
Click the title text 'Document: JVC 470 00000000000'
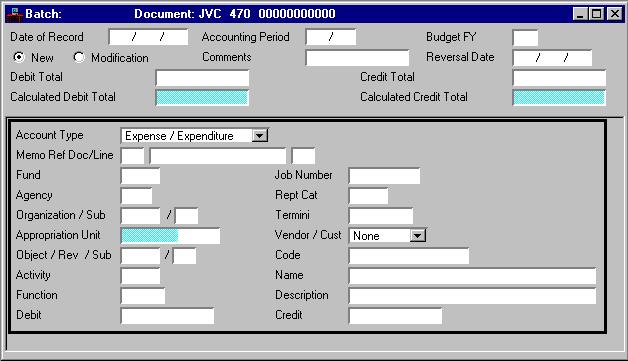coord(235,14)
